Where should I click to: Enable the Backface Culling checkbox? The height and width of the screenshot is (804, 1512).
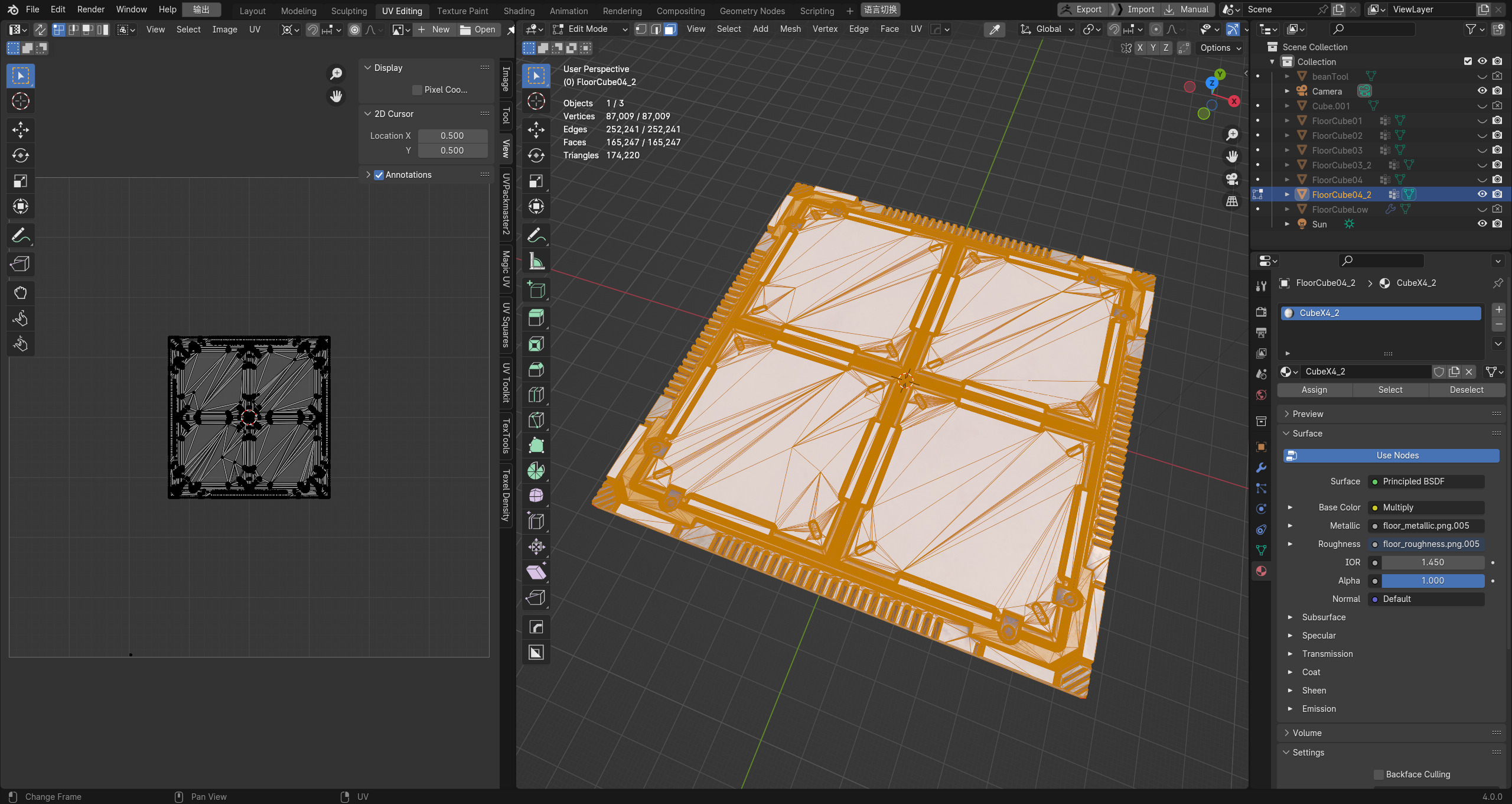(x=1379, y=774)
